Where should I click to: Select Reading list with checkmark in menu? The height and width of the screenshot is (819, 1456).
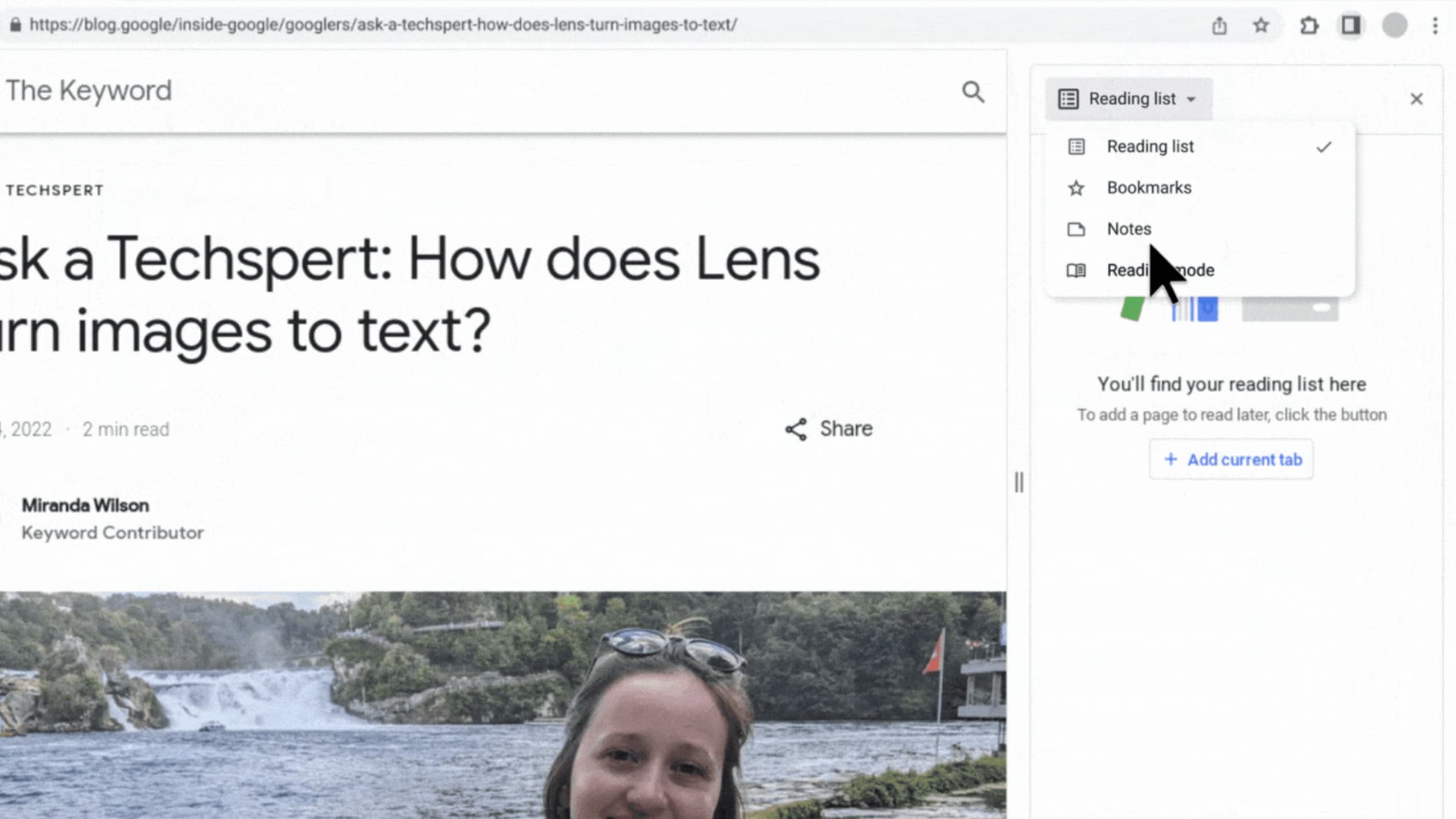tap(1150, 147)
